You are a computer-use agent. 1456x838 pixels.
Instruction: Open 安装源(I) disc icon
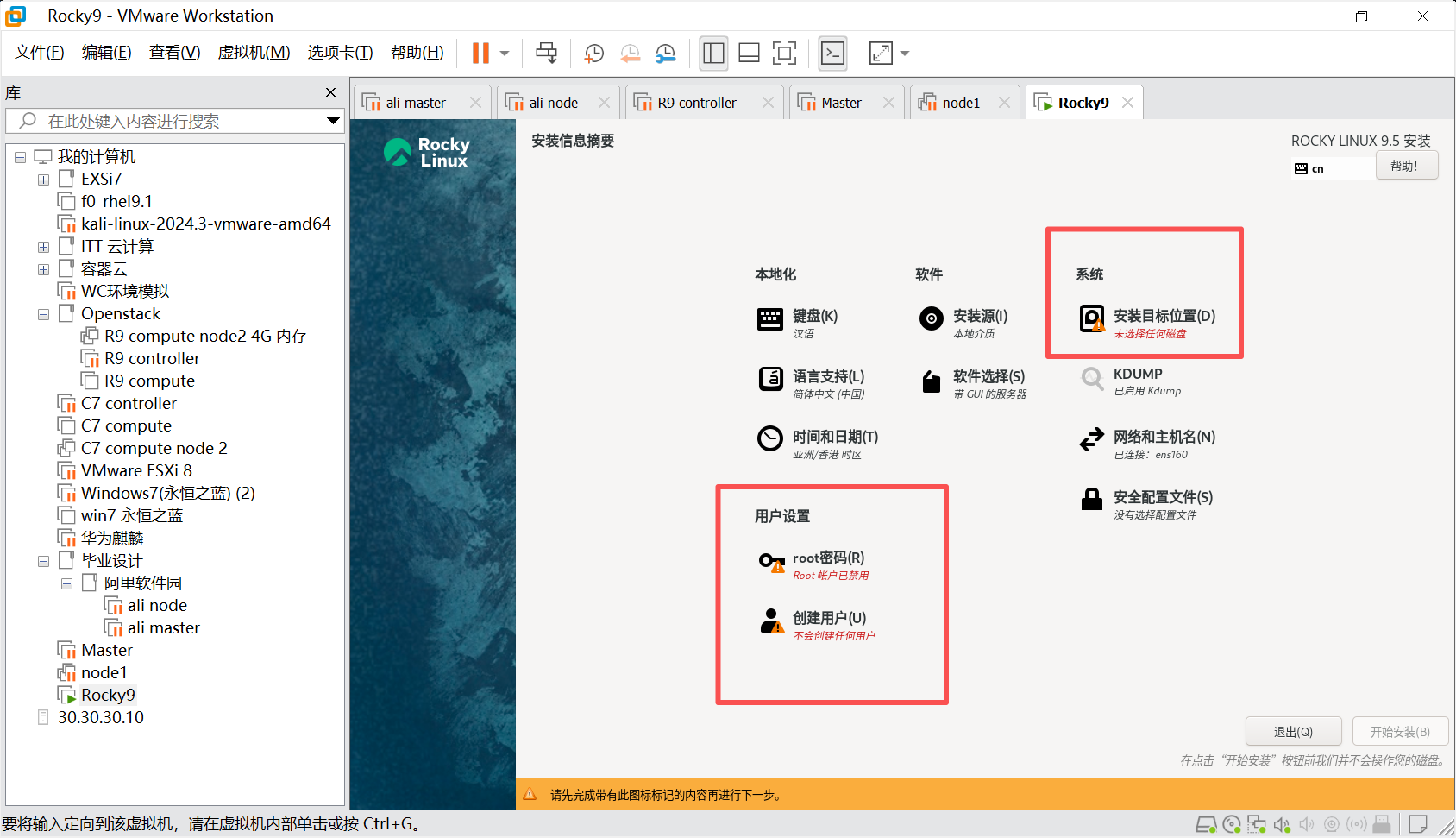(931, 319)
